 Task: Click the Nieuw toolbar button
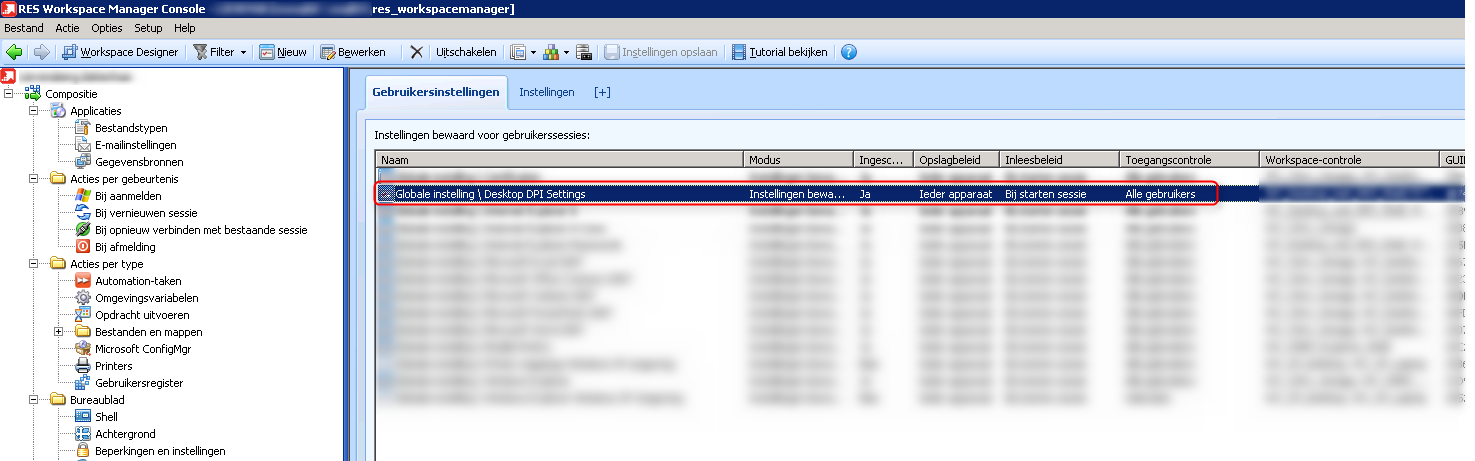pyautogui.click(x=283, y=52)
